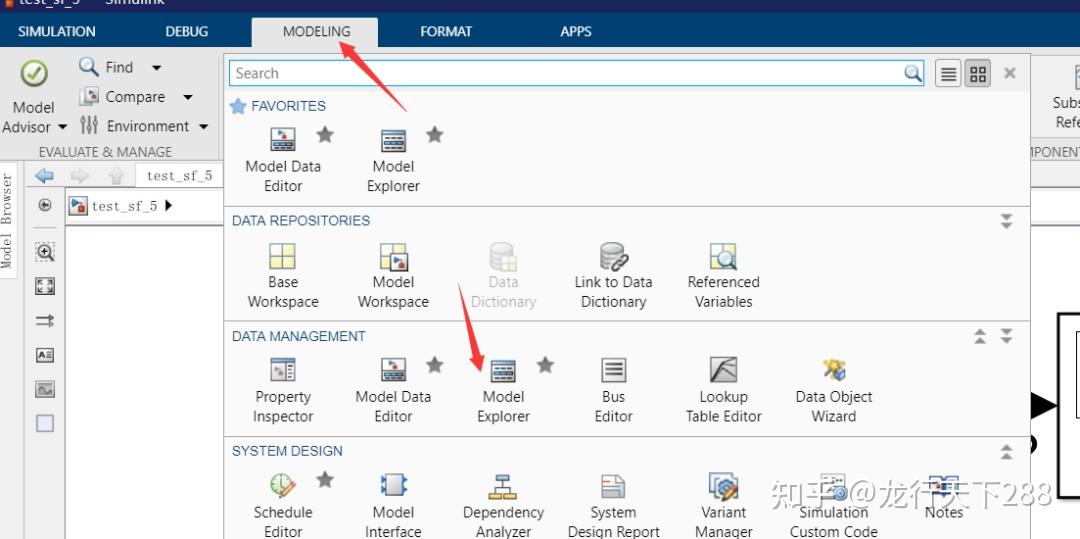Click Model Advisor check icon

click(x=34, y=73)
